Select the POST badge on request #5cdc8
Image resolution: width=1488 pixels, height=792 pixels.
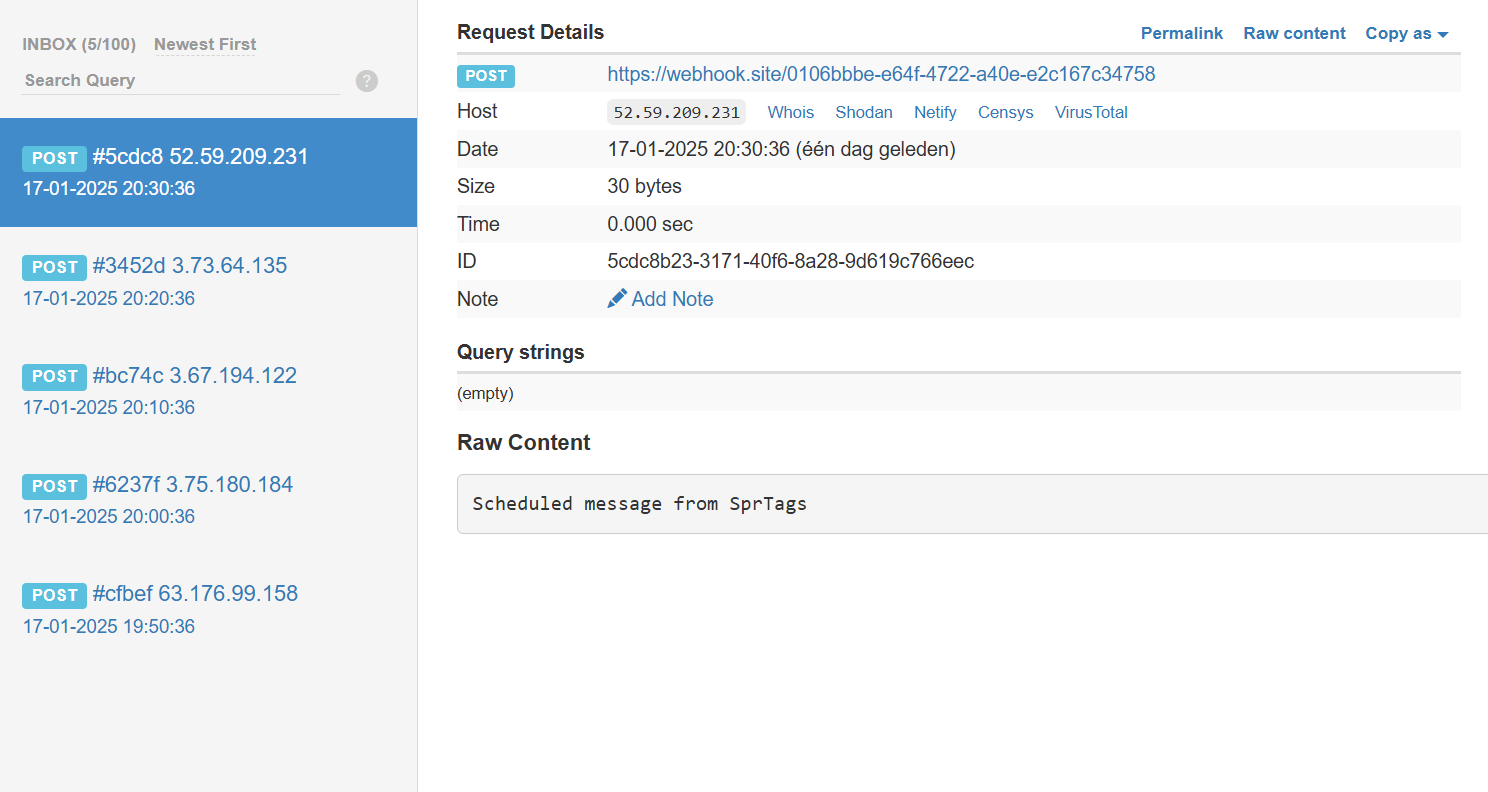[x=54, y=158]
